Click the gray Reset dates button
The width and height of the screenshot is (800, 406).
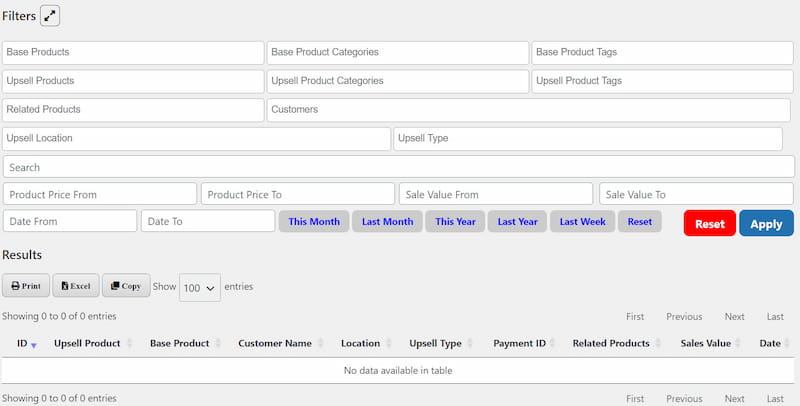point(640,221)
